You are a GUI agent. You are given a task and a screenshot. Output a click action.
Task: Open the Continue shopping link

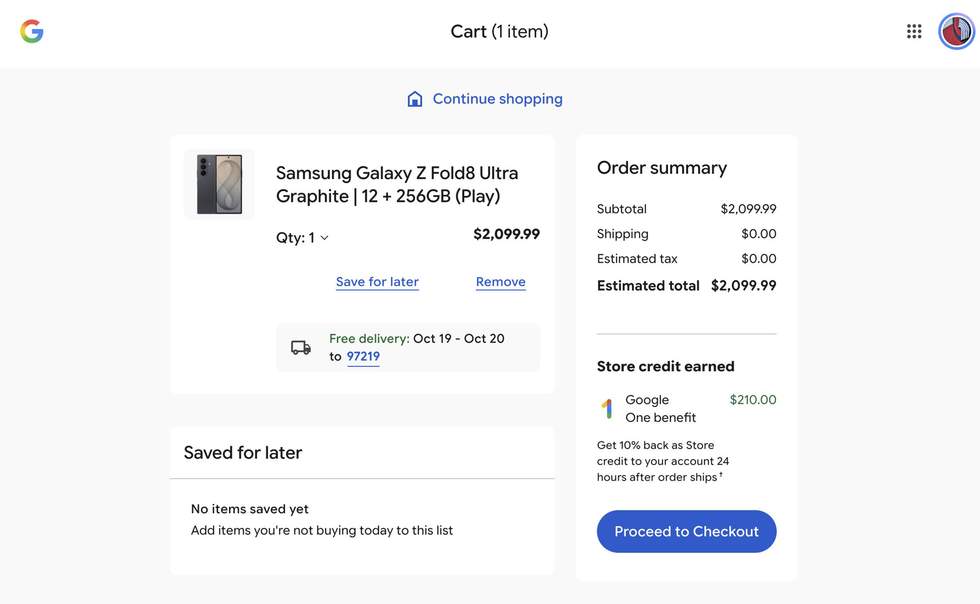[x=498, y=99]
